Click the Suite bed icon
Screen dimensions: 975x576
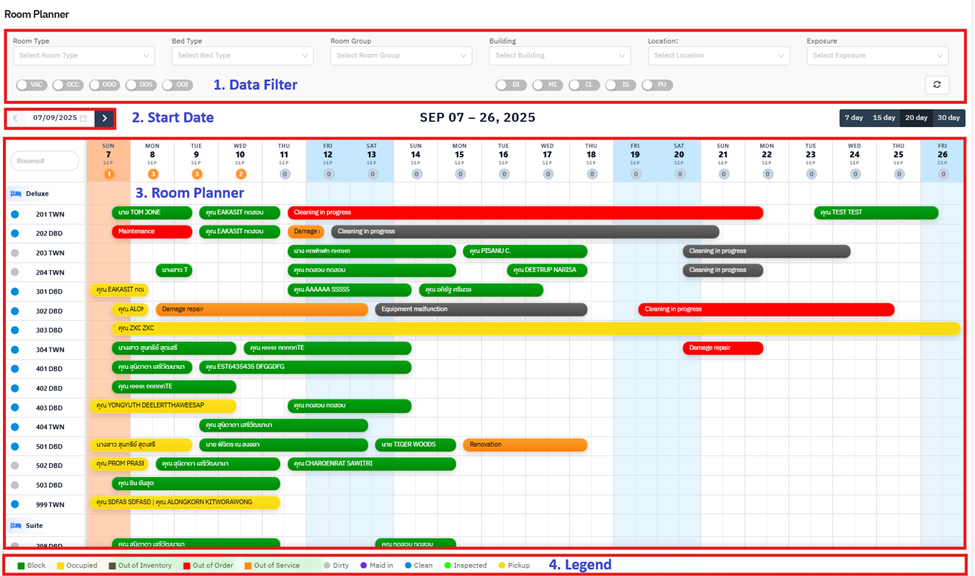click(x=16, y=525)
